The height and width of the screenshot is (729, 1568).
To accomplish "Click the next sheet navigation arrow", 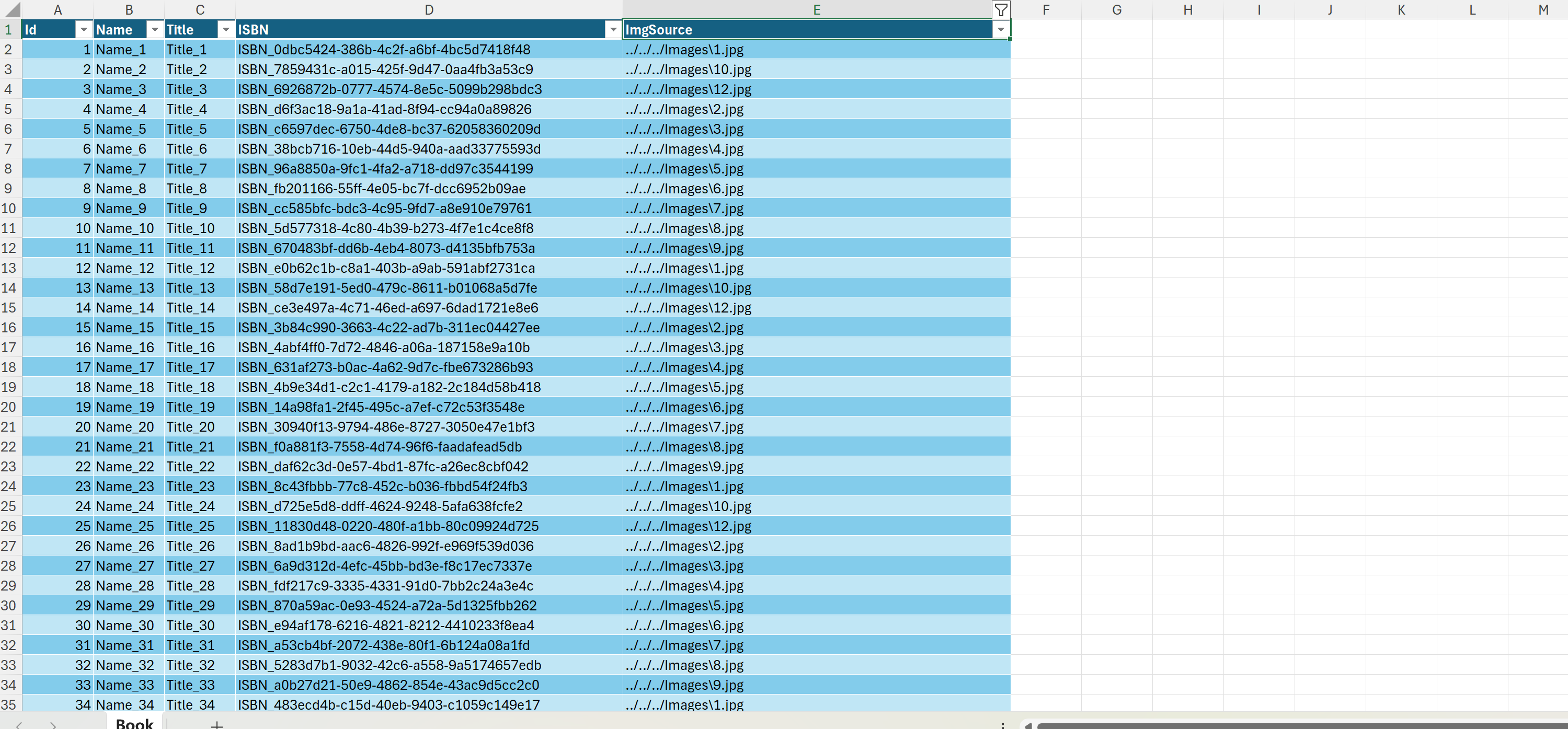I will (53, 724).
